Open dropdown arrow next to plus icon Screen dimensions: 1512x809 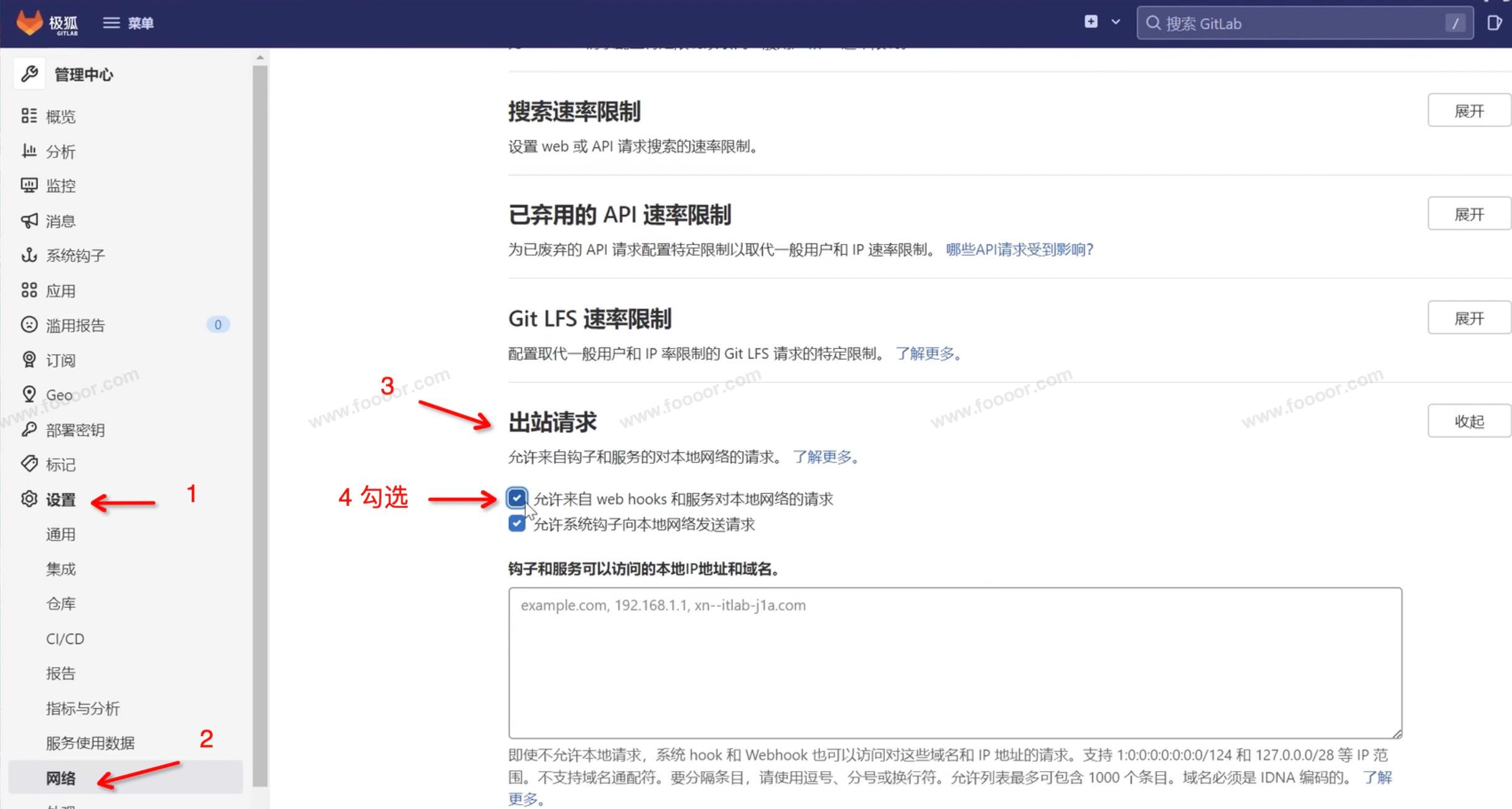1116,22
